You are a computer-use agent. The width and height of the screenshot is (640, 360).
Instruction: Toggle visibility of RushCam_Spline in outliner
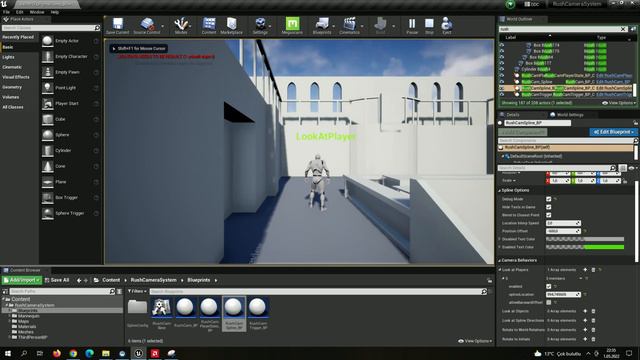tap(502, 82)
